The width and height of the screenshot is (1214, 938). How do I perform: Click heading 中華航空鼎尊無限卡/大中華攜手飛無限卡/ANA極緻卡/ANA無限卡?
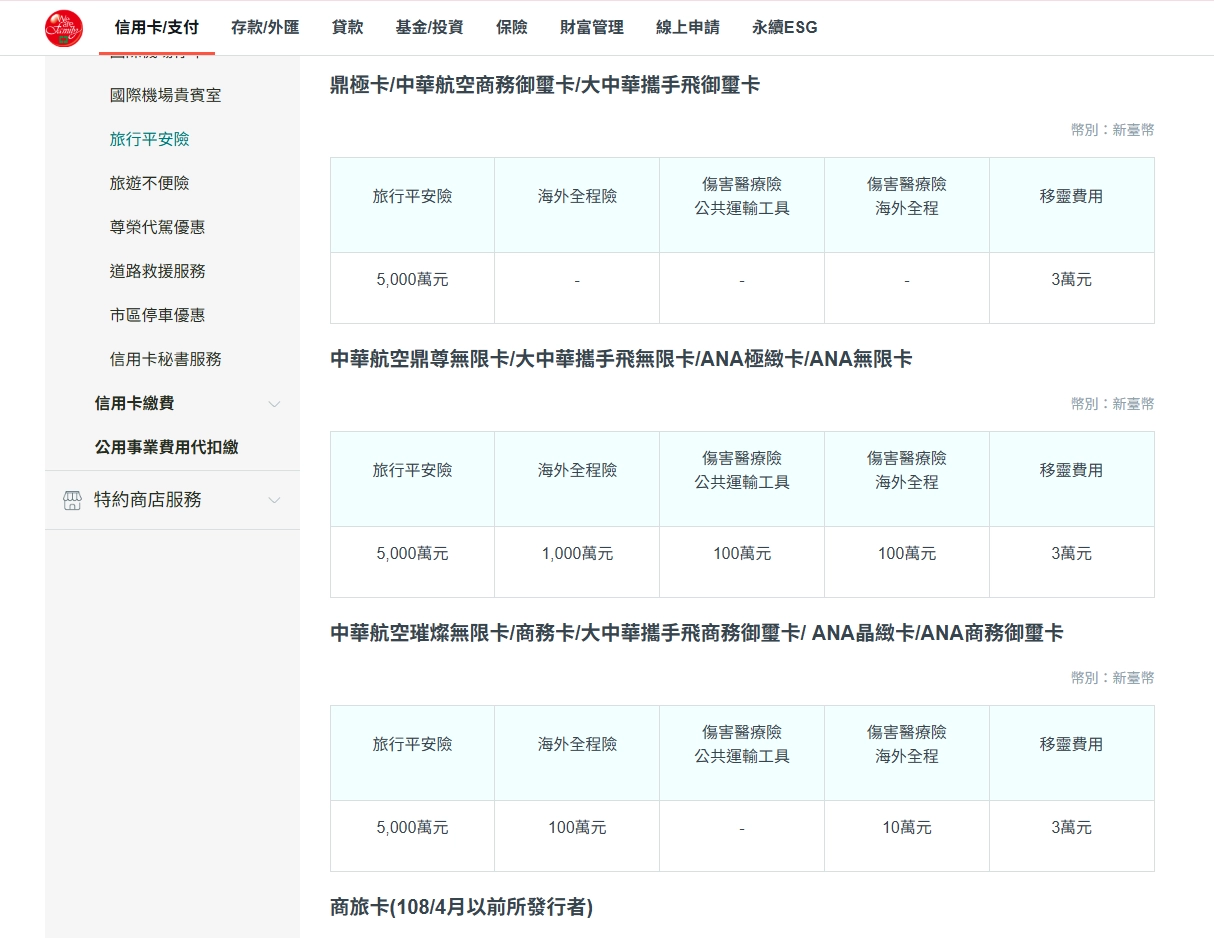[x=621, y=359]
